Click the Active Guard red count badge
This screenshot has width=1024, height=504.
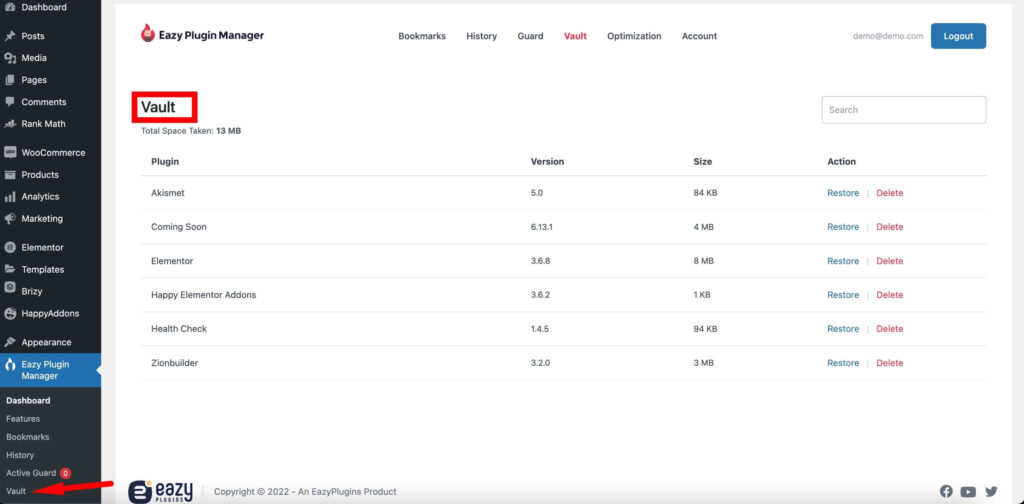point(65,473)
